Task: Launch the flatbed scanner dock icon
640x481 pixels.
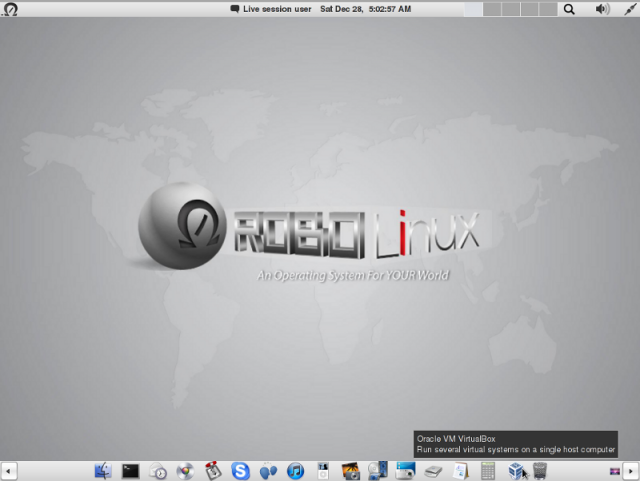Action: 433,472
